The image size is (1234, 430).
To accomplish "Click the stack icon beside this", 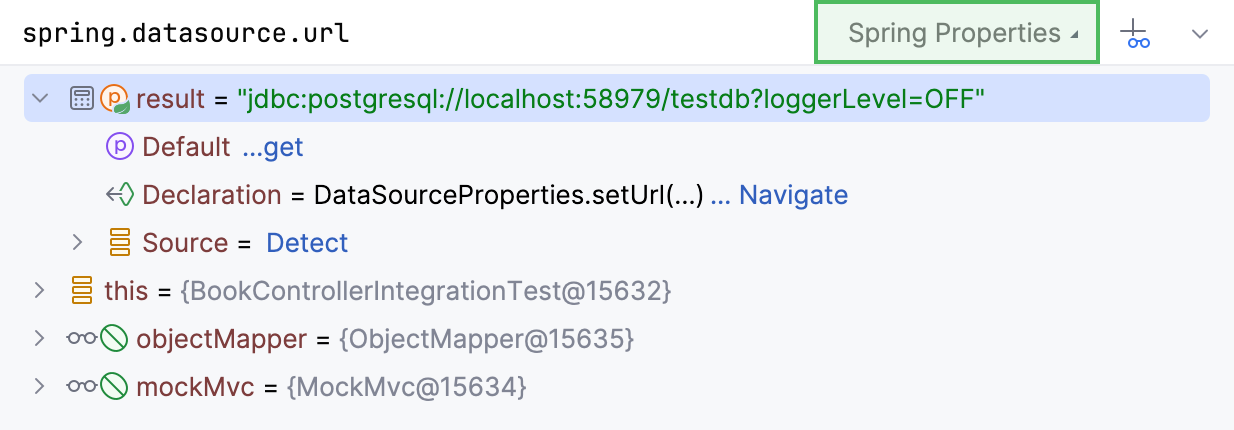I will click(x=82, y=291).
